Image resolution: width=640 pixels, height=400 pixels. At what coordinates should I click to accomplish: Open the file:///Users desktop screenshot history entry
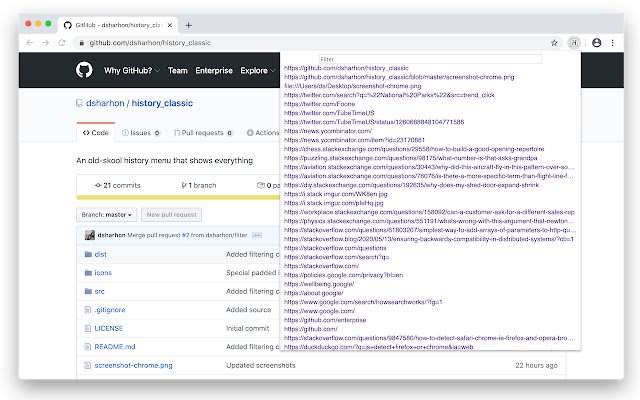coord(352,86)
